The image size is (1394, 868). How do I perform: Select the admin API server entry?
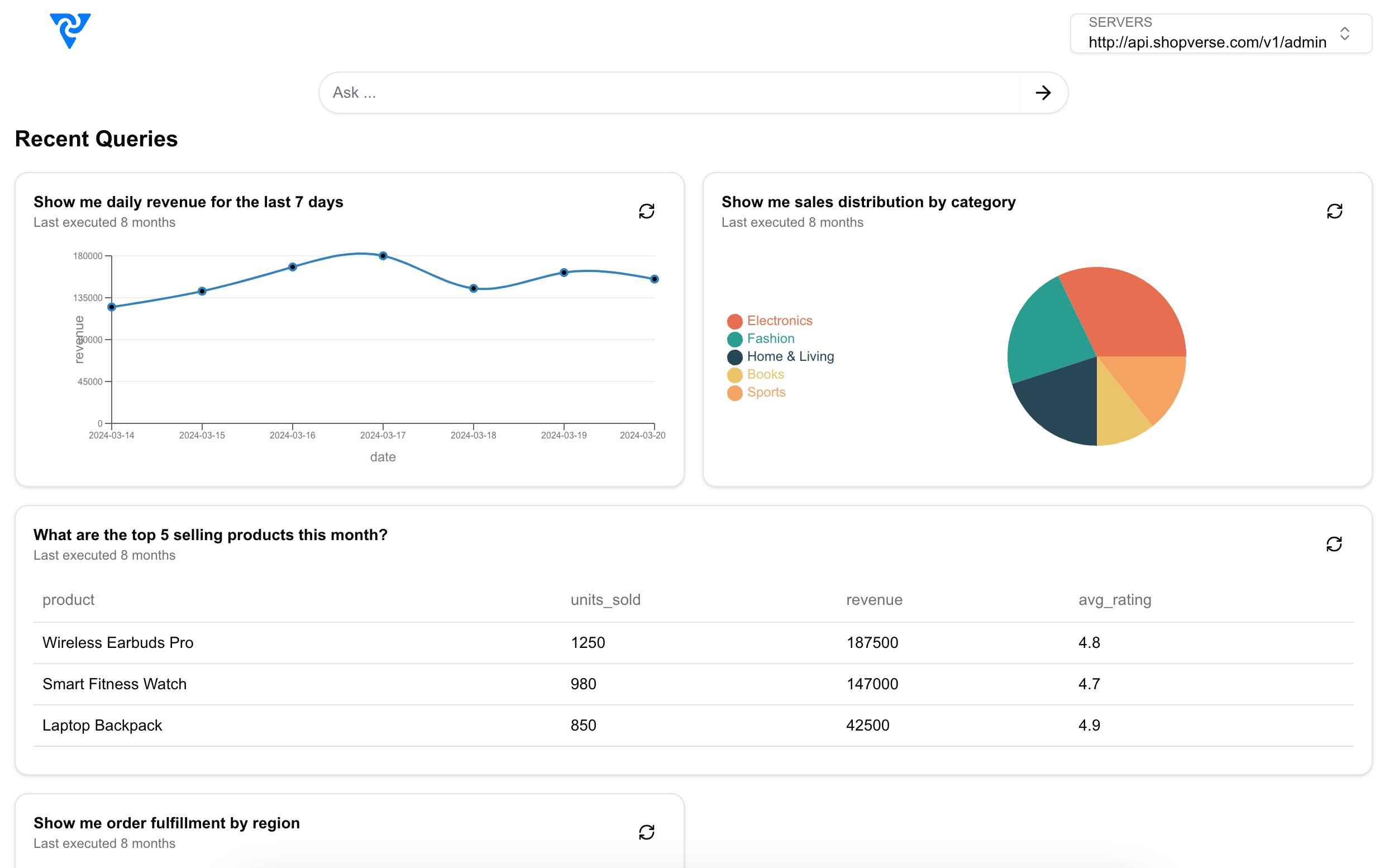pos(1207,42)
